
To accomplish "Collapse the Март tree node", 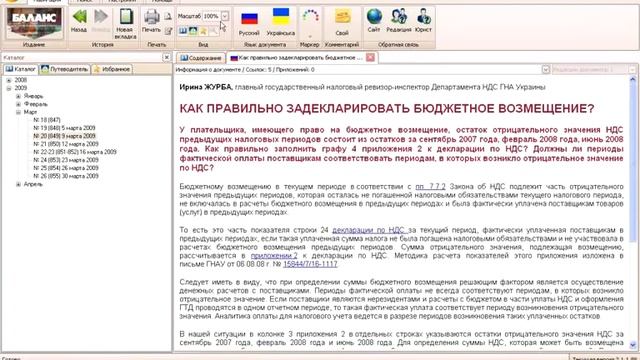I will pyautogui.click(x=18, y=112).
